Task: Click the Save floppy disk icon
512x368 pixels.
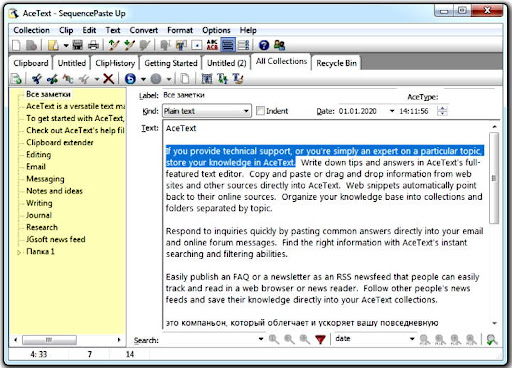Action: tap(77, 45)
